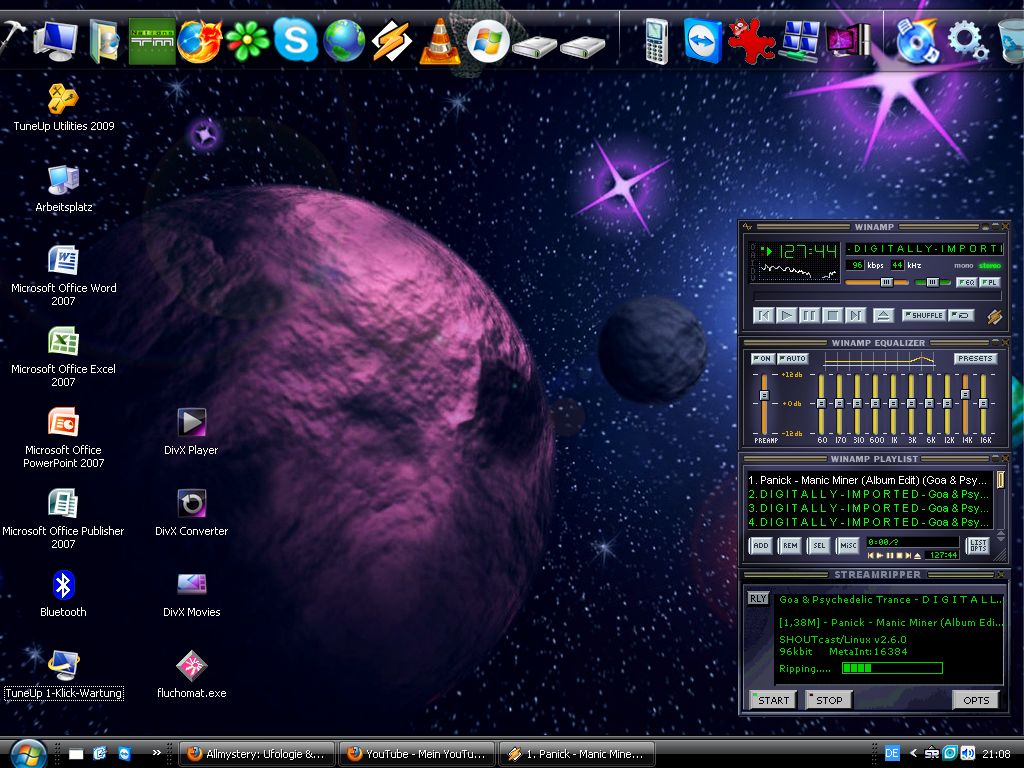The width and height of the screenshot is (1024, 768).
Task: Toggle Winamp PL playlist button
Action: (989, 282)
